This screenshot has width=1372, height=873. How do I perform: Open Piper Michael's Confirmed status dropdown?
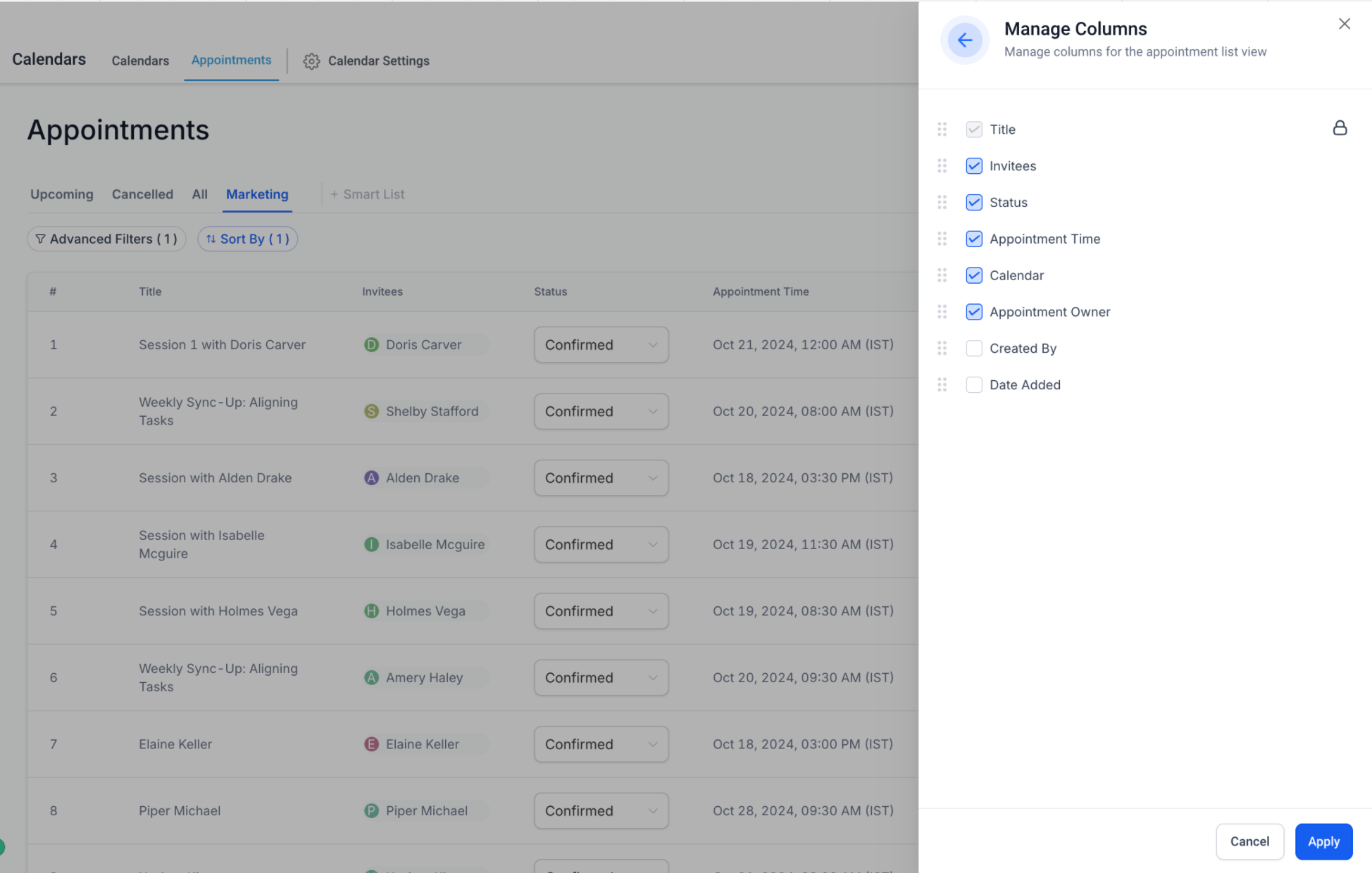[x=601, y=811]
